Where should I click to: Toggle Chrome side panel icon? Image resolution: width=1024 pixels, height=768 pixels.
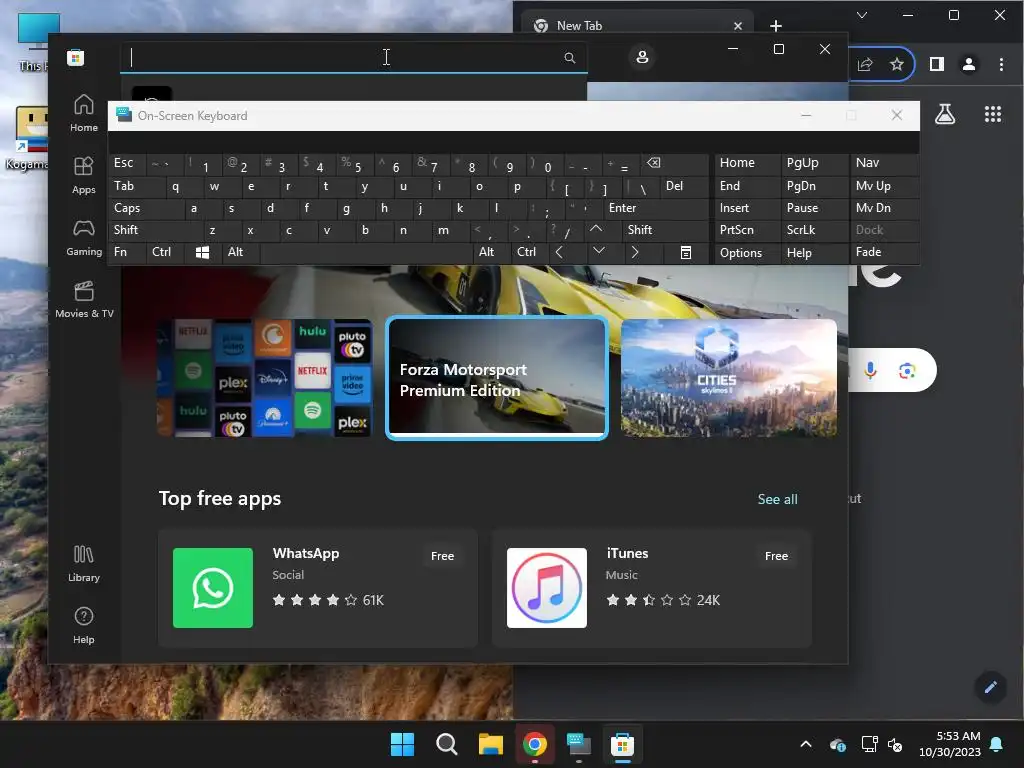[x=936, y=64]
